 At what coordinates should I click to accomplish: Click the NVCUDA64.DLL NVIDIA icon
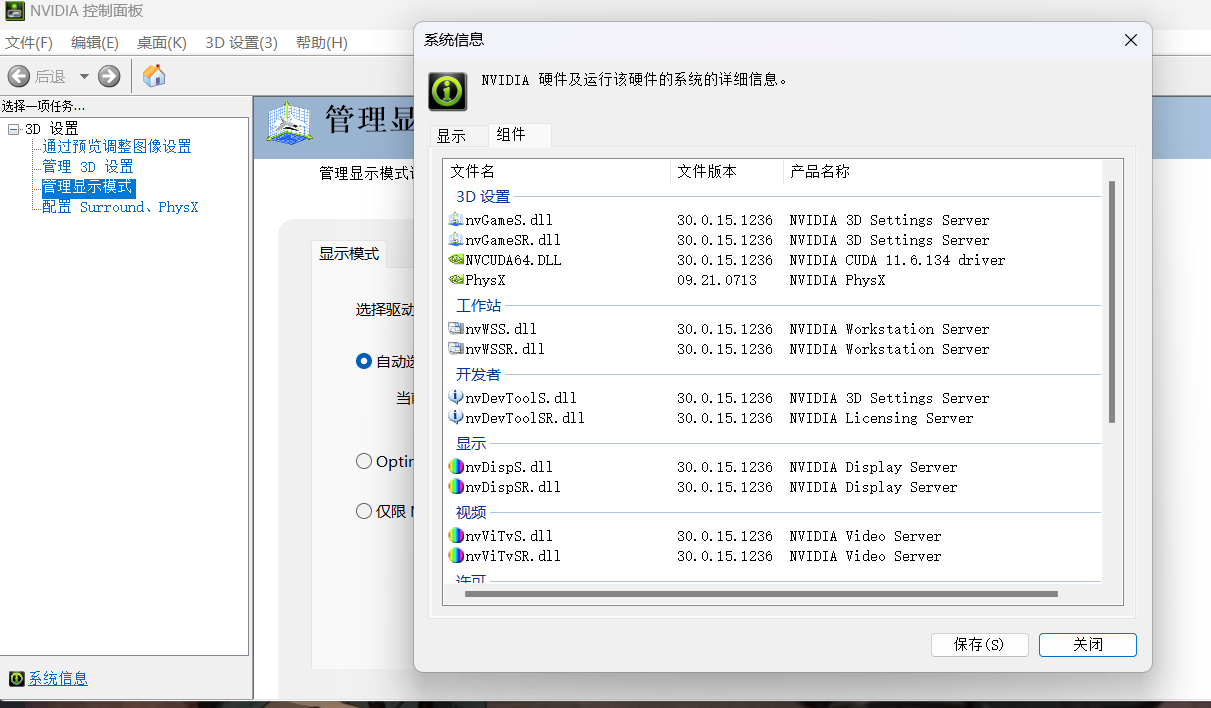[x=456, y=260]
